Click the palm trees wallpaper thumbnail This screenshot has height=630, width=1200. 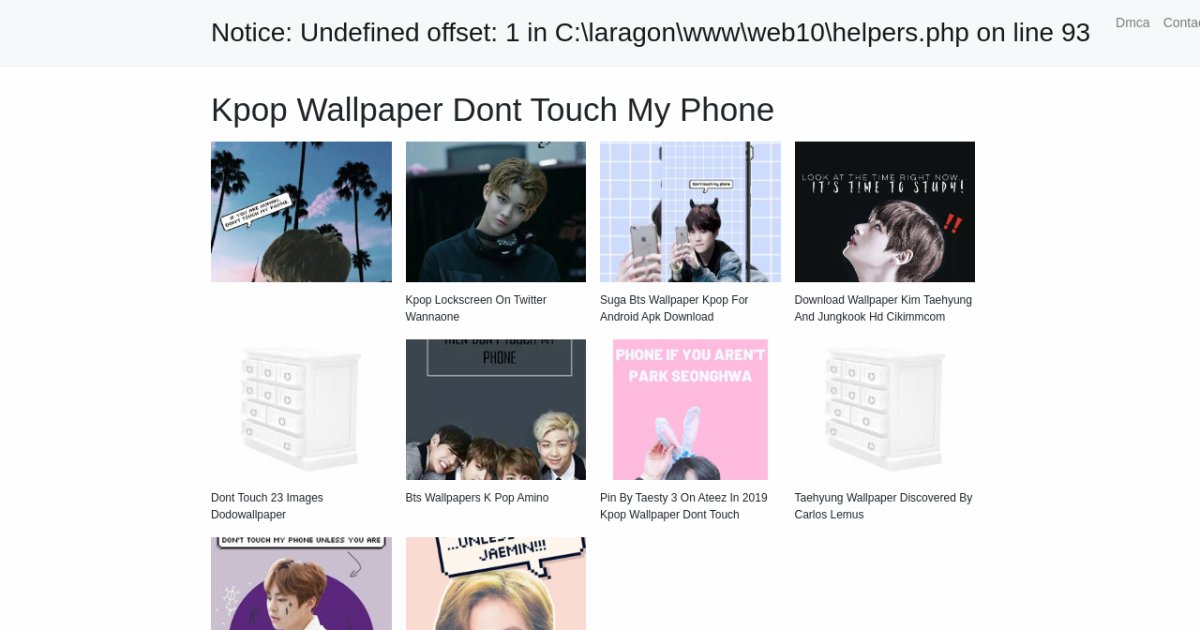[301, 212]
